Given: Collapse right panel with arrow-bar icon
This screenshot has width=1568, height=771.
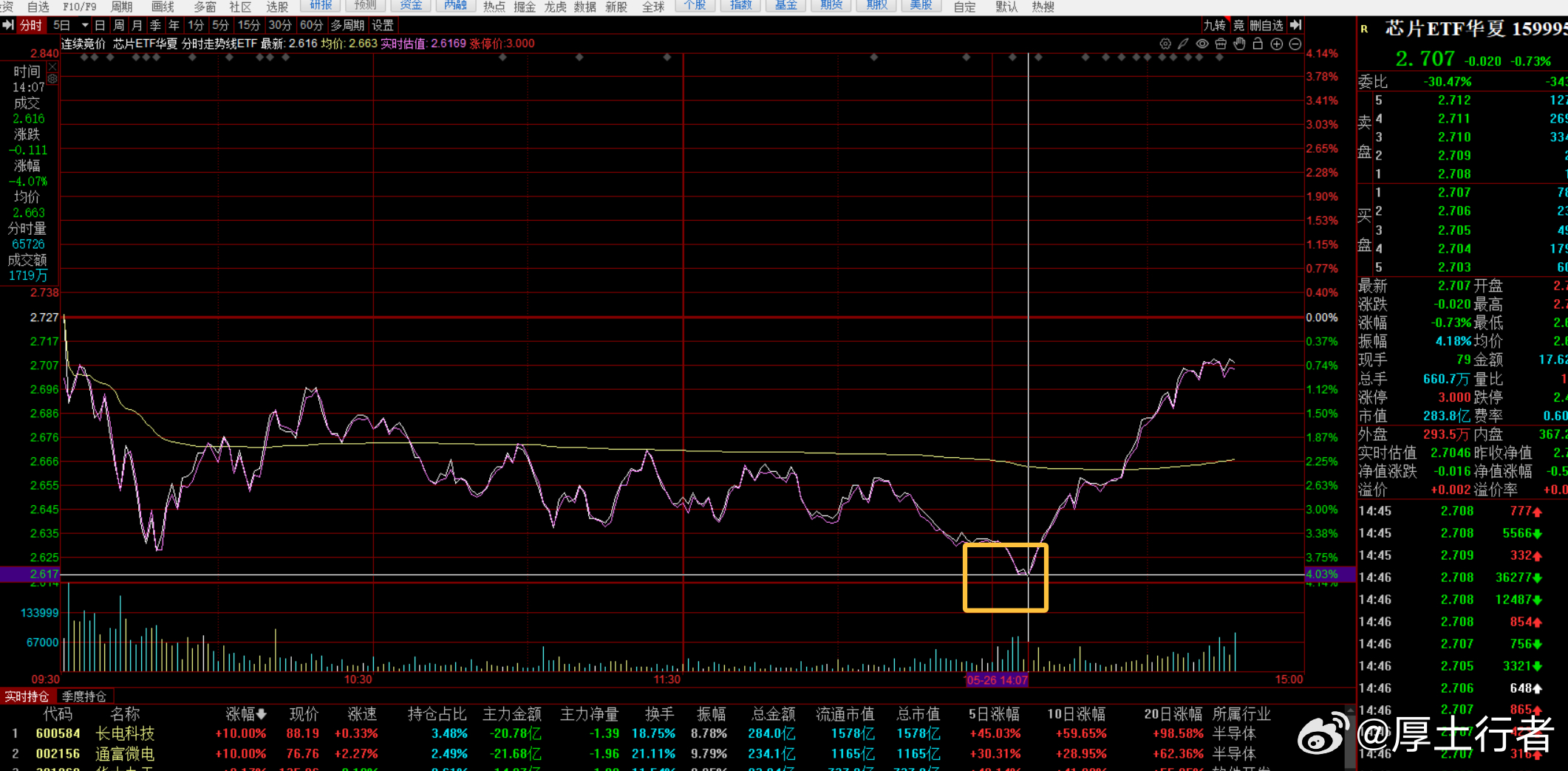Looking at the screenshot, I should [1295, 25].
